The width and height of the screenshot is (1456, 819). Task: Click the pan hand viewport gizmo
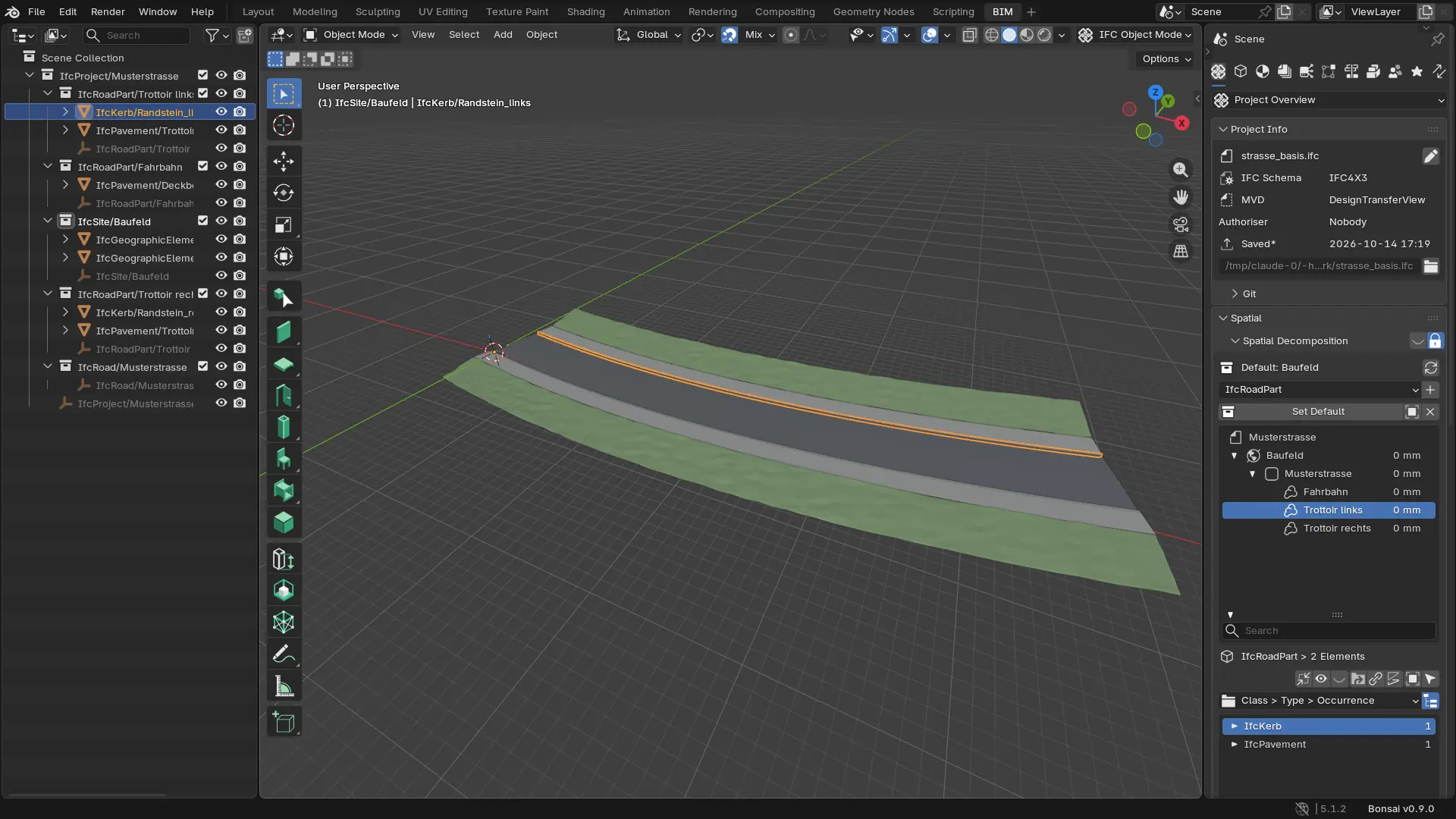1181,197
